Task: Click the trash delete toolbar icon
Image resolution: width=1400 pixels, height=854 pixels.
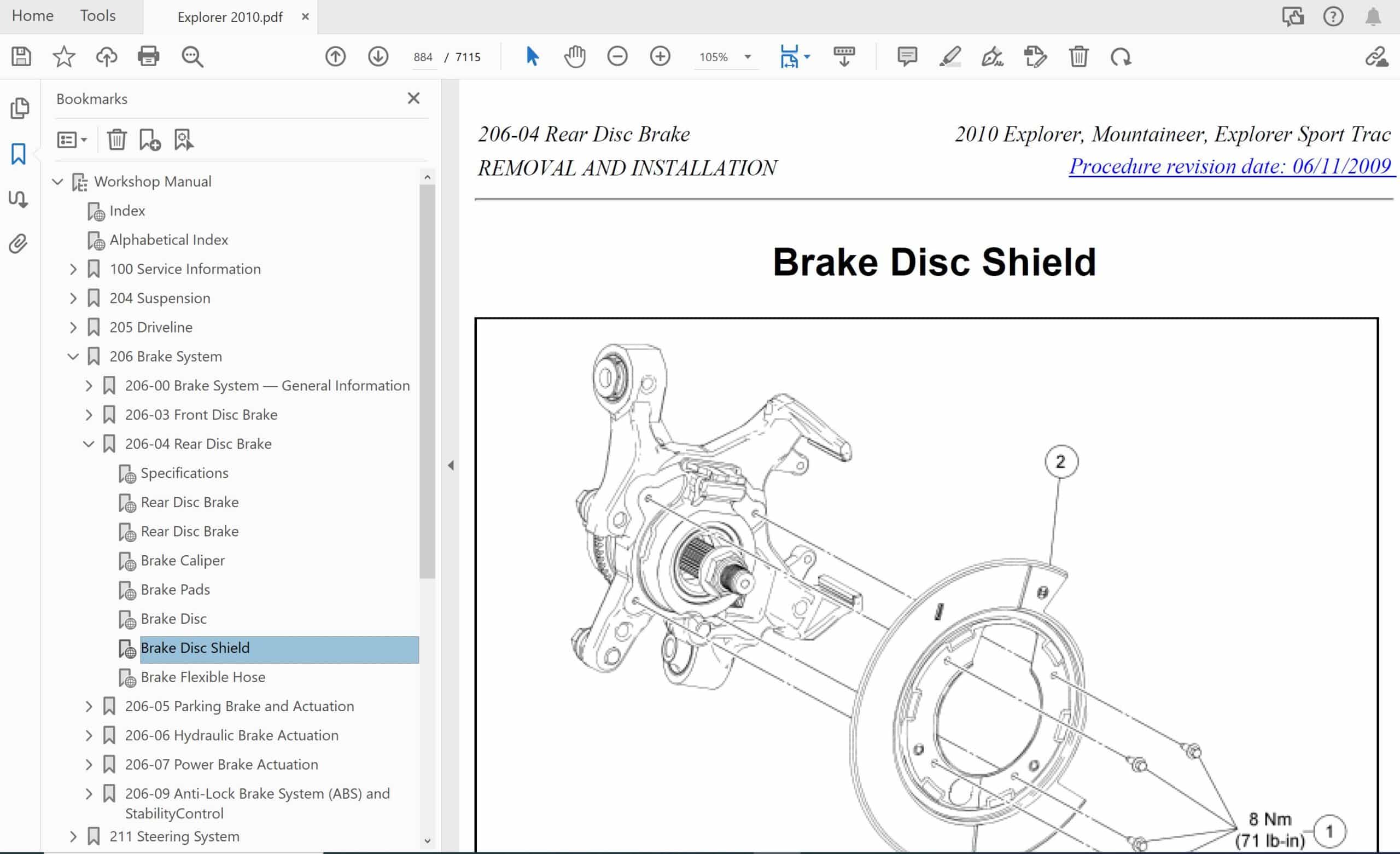Action: point(1078,57)
